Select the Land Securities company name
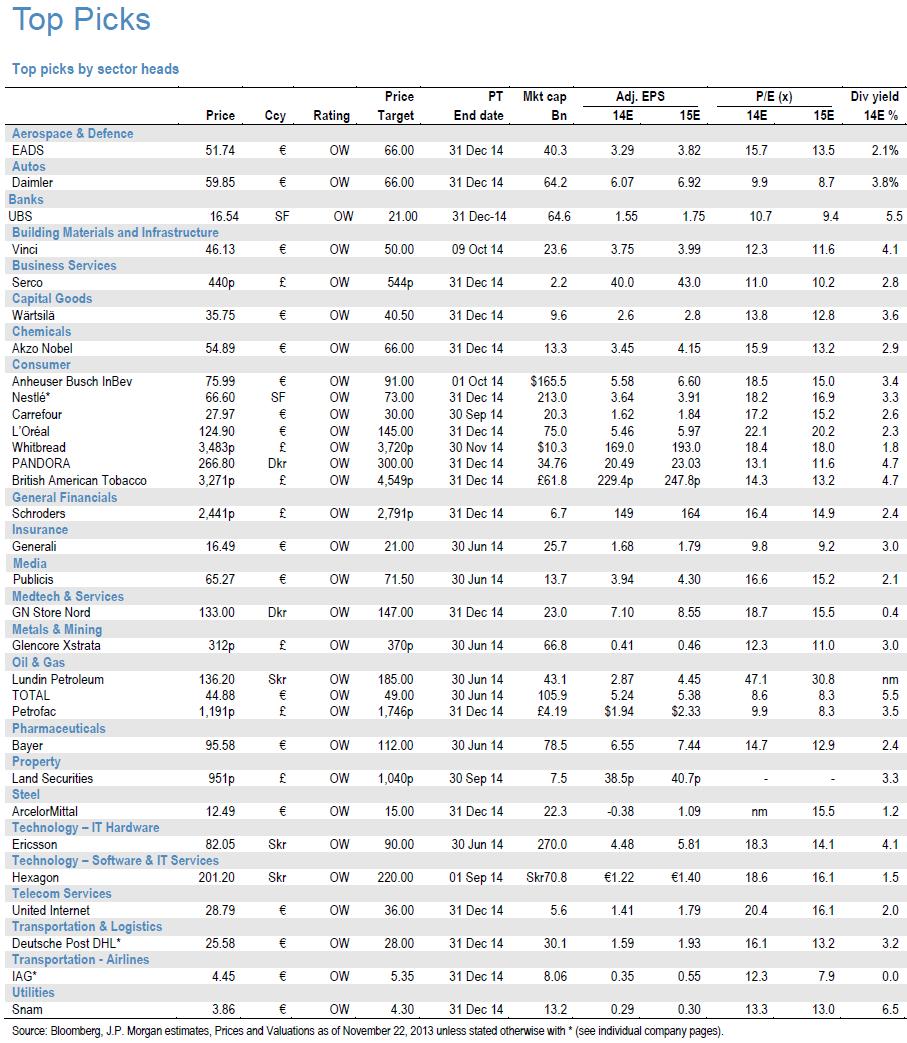This screenshot has height=1043, width=907. (x=53, y=778)
